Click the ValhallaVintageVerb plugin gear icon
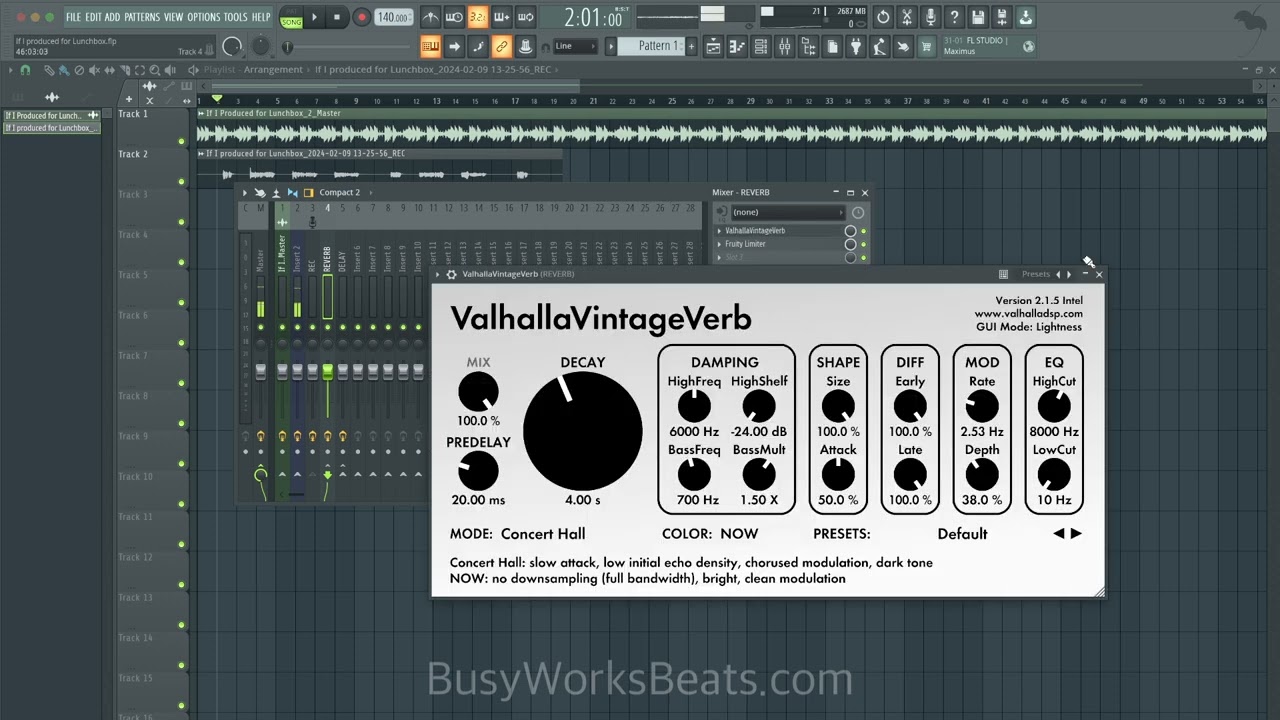Viewport: 1280px width, 720px height. 451,274
